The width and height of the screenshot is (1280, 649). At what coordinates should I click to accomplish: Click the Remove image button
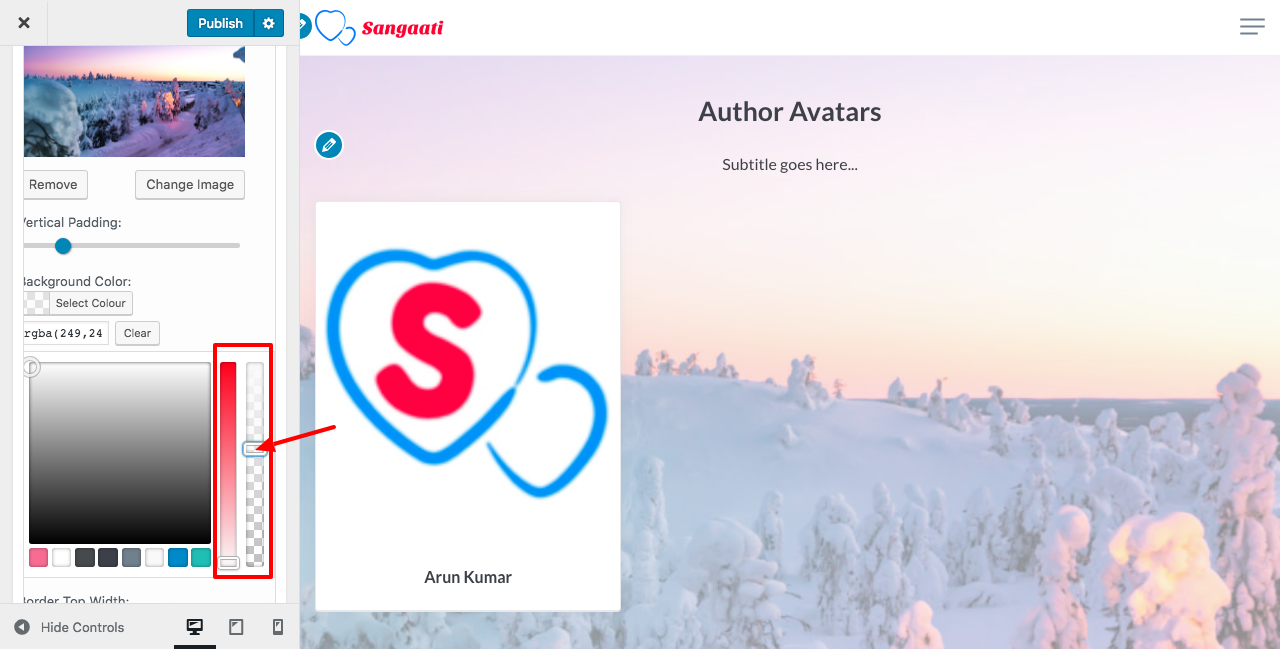coord(54,184)
